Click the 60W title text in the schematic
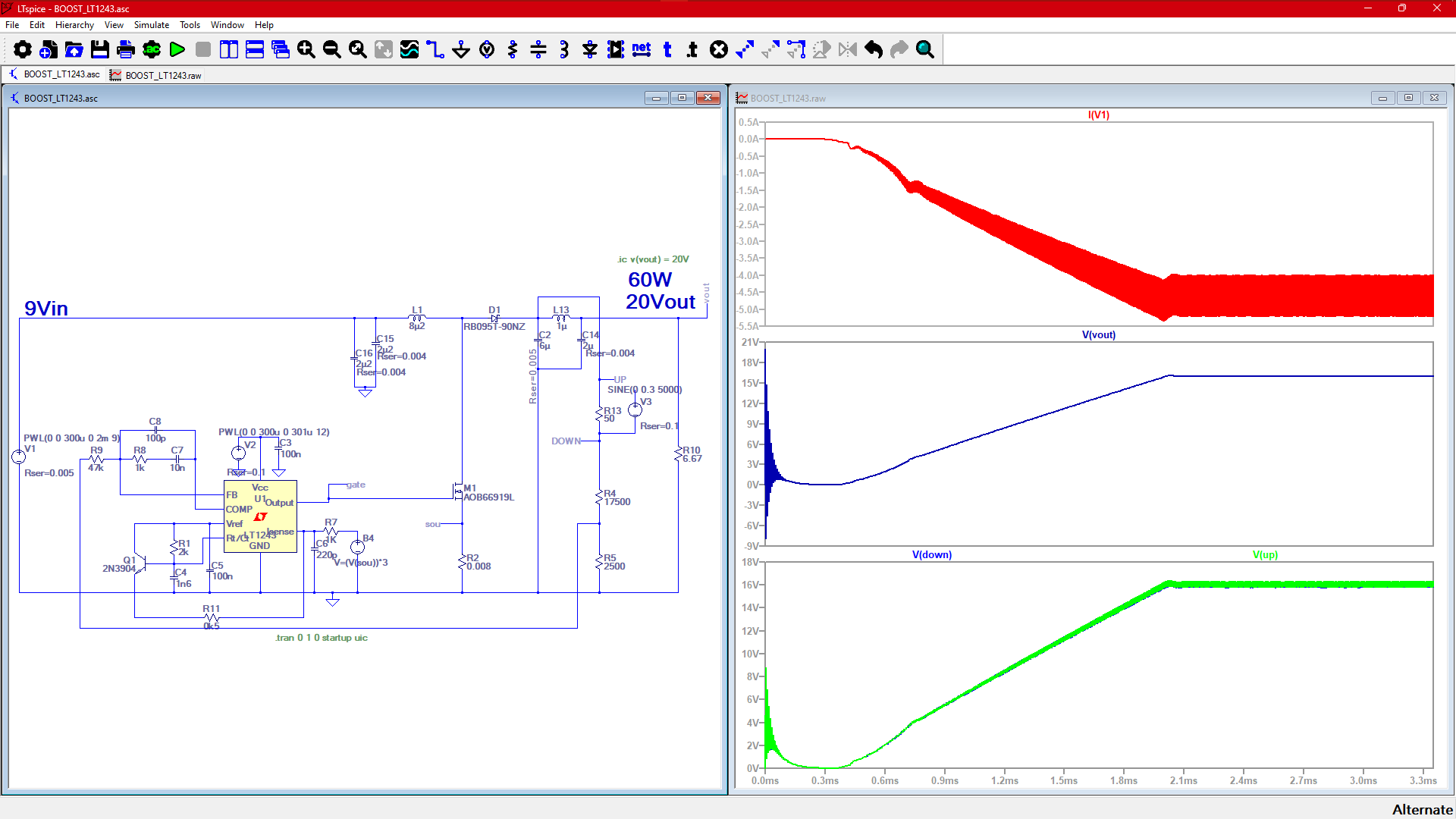Viewport: 1456px width, 819px height. click(x=650, y=280)
